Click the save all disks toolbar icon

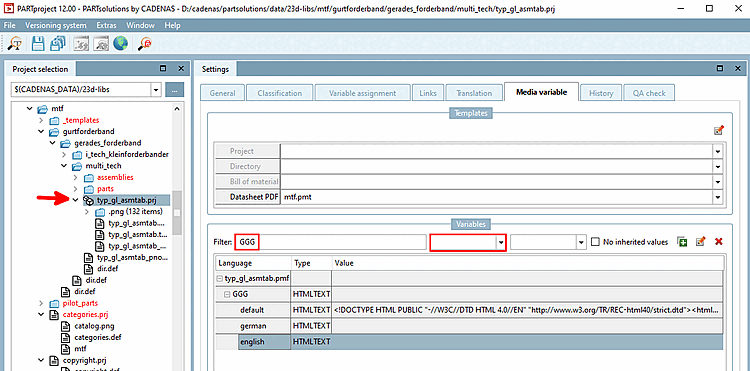point(57,44)
